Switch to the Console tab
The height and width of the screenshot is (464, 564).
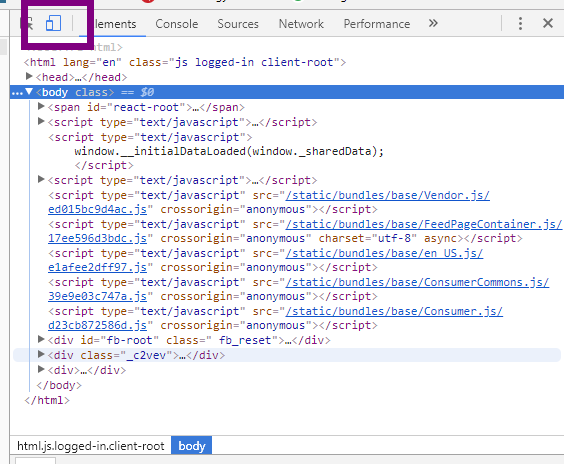(x=177, y=24)
